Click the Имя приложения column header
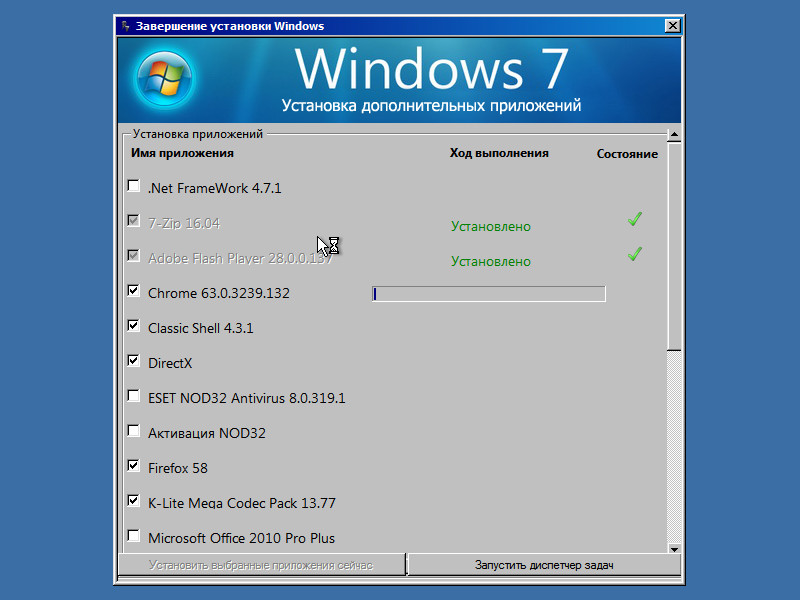Image resolution: width=800 pixels, height=600 pixels. click(x=182, y=153)
